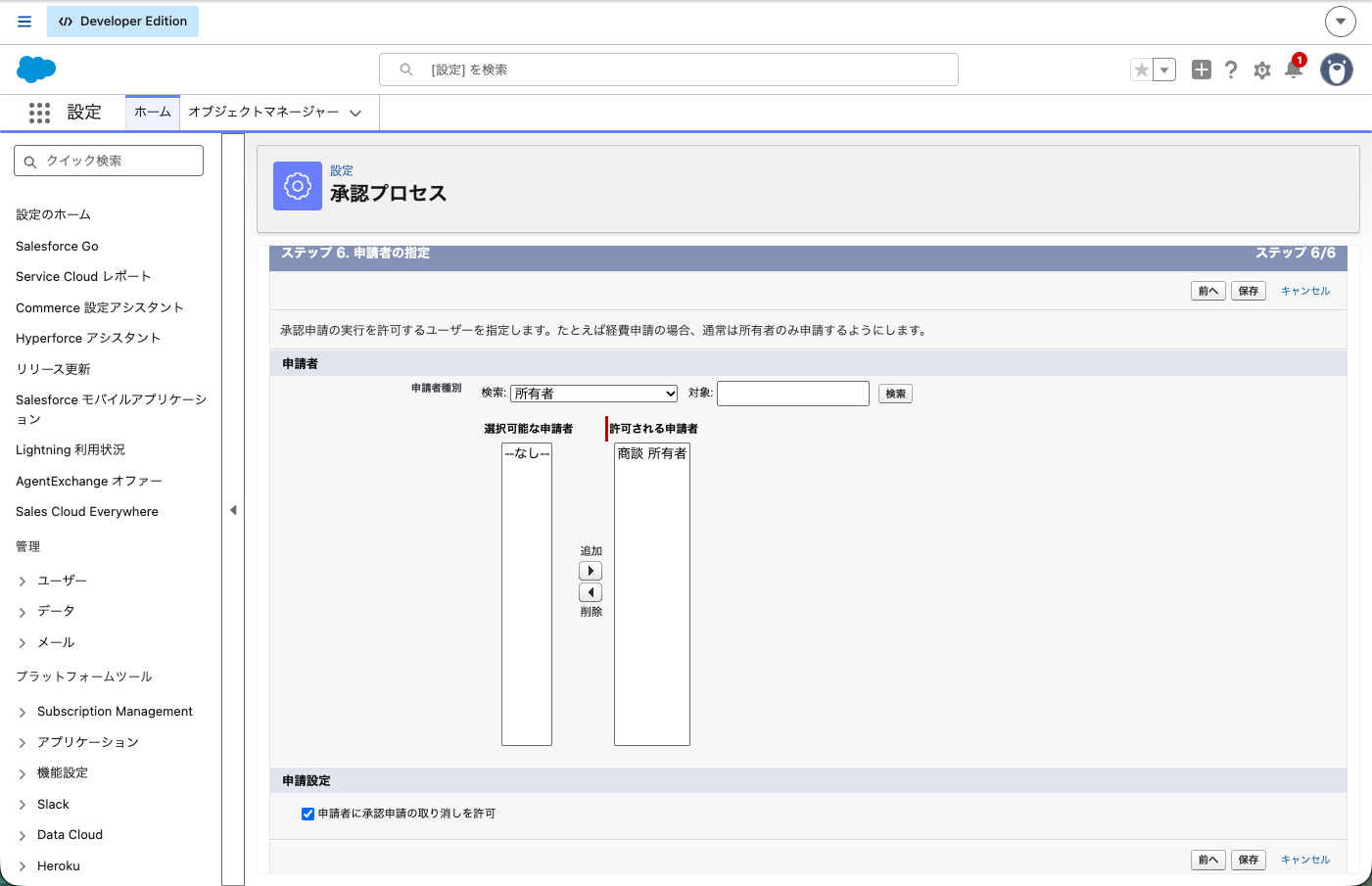Click the bottom 保存 button
Image resolution: width=1372 pixels, height=886 pixels.
(x=1249, y=860)
